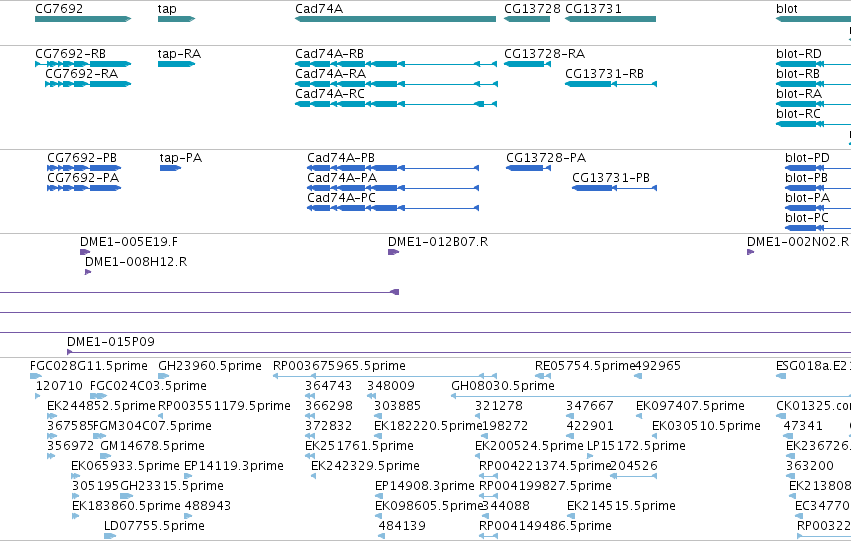Viewport: 851px width, 541px height.
Task: Click EST label EP14119.3prime
Action: 234,466
